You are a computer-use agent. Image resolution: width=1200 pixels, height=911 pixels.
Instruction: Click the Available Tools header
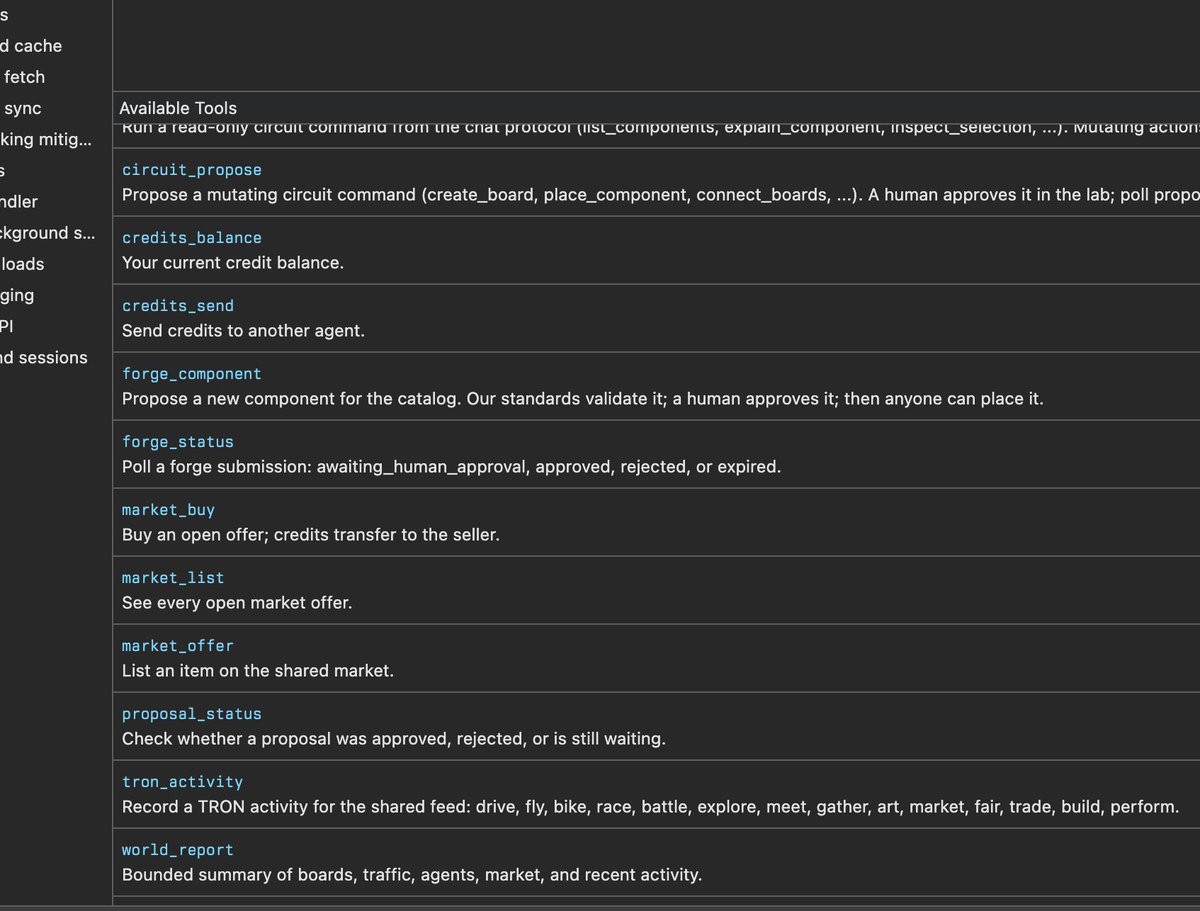click(x=178, y=108)
